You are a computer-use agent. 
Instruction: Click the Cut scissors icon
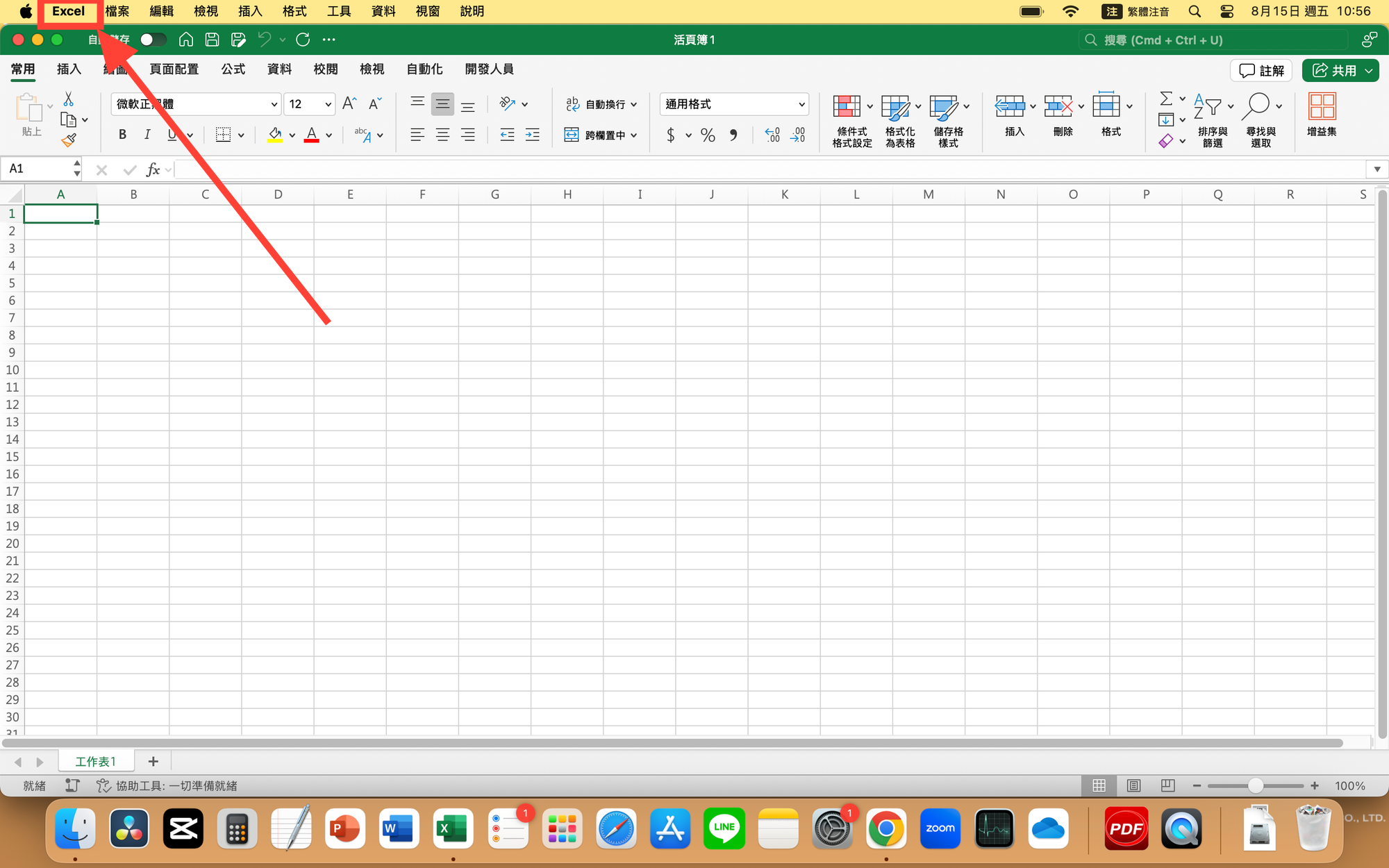[68, 99]
